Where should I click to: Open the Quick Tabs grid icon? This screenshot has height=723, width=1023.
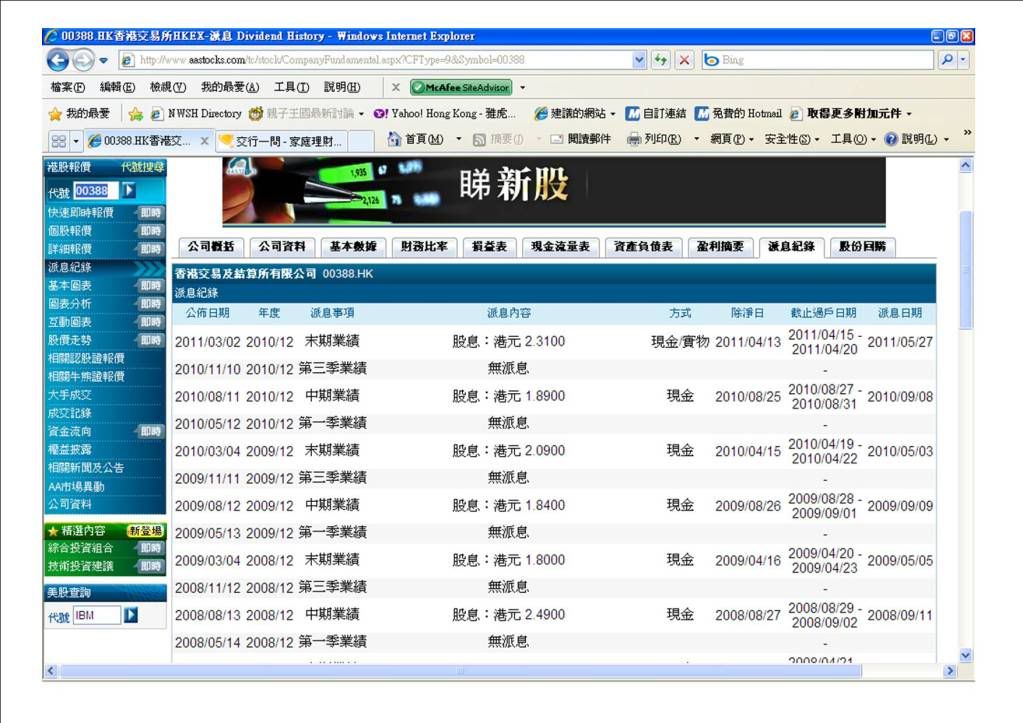point(59,141)
